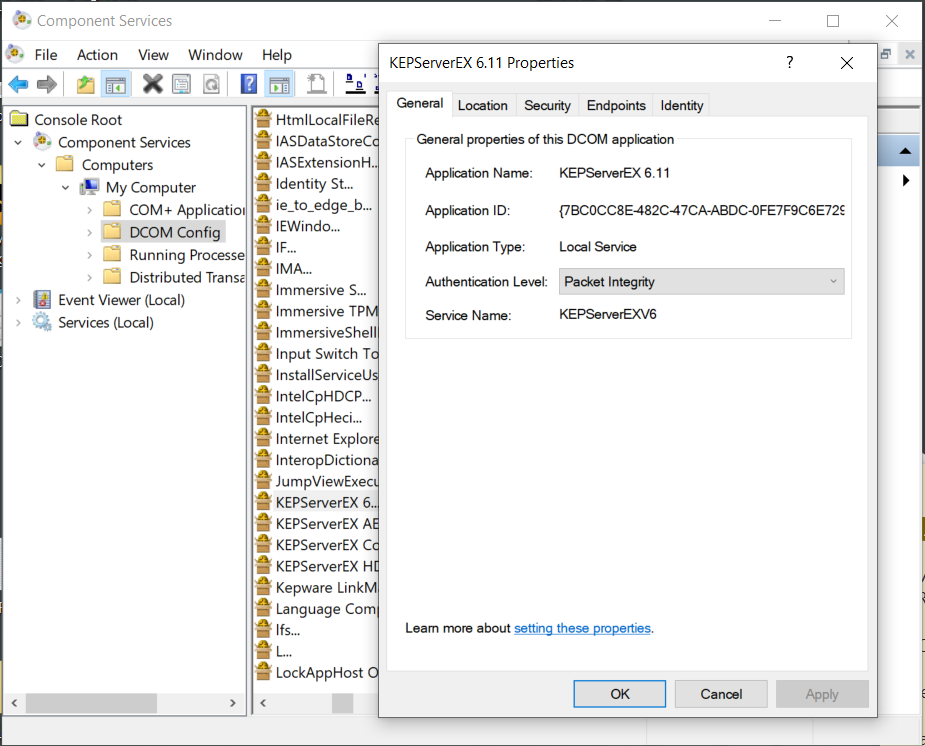Click the Internet Explore entry icon
Screen dimensions: 925x746
click(263, 438)
